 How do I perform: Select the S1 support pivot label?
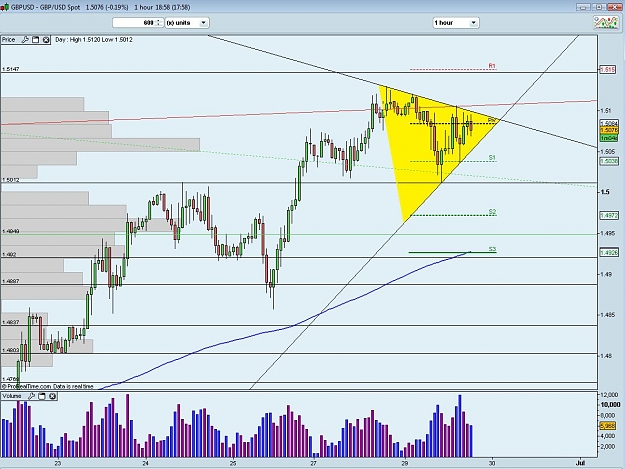pos(492,158)
